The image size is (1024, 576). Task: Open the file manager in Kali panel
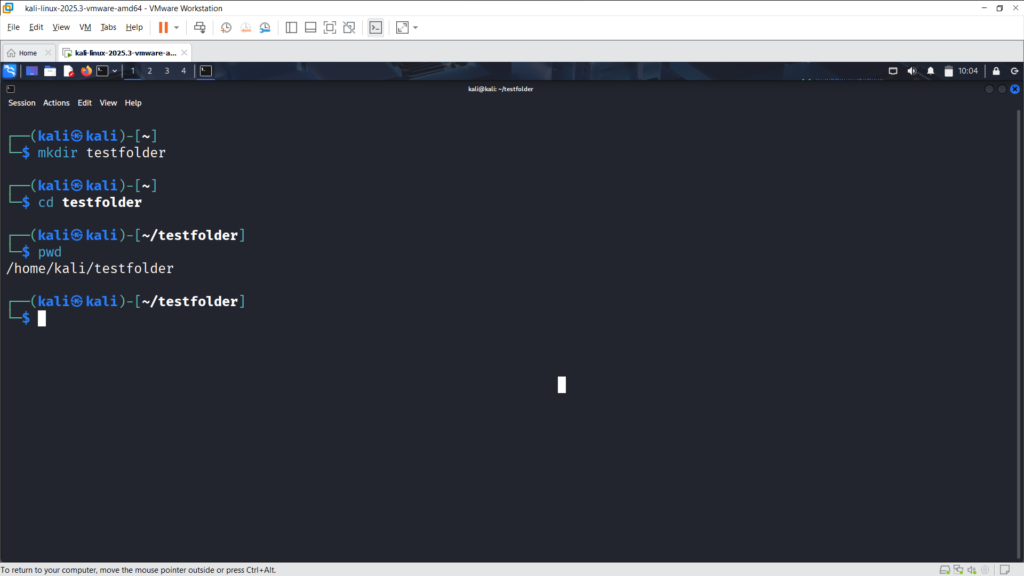click(x=50, y=71)
